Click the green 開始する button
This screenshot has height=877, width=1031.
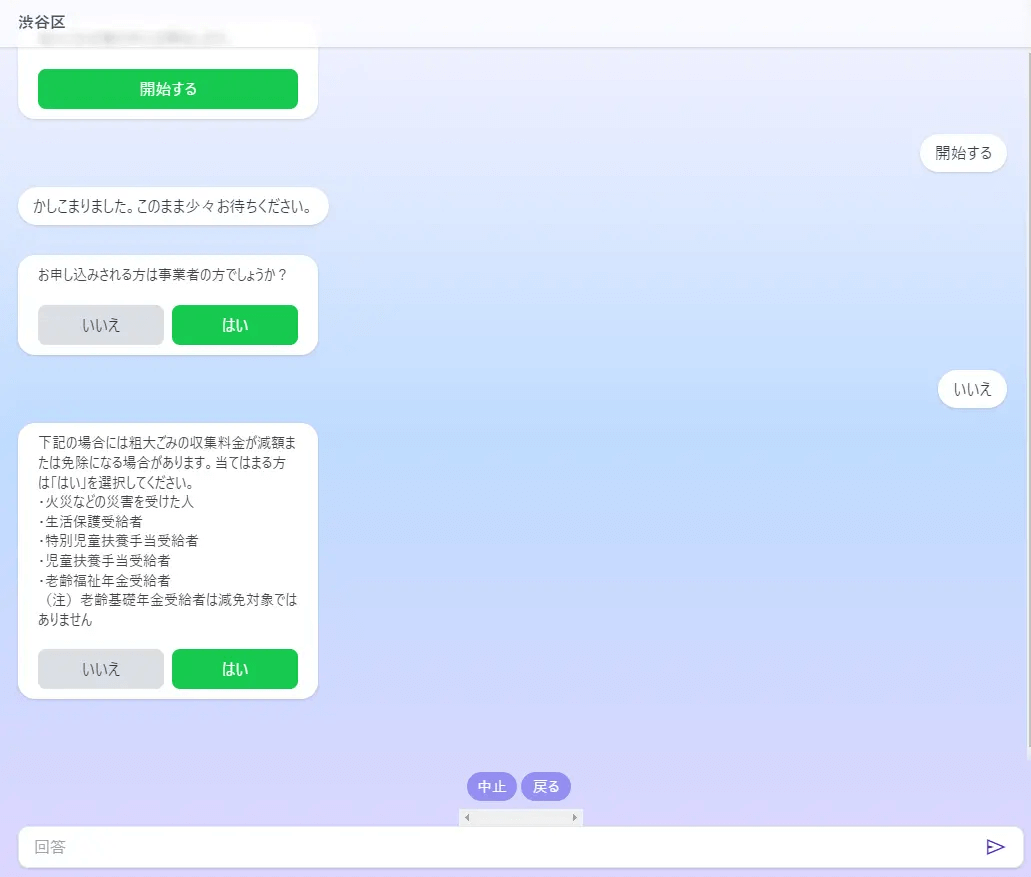point(168,89)
